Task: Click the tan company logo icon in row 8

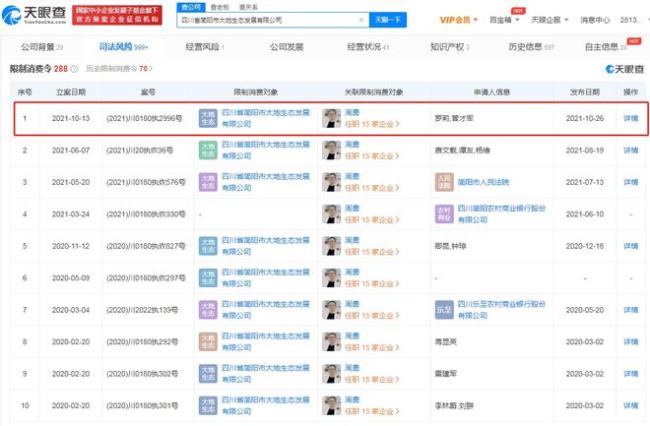Action: (x=208, y=341)
